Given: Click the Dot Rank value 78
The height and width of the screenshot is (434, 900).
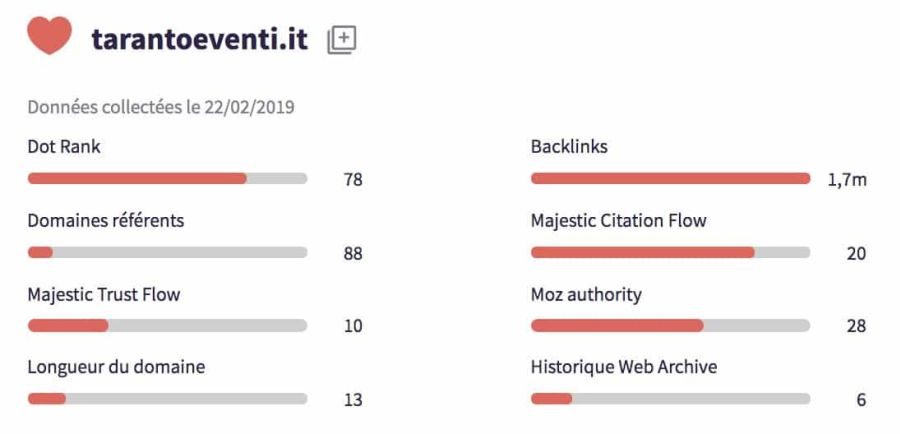Looking at the screenshot, I should 352,180.
